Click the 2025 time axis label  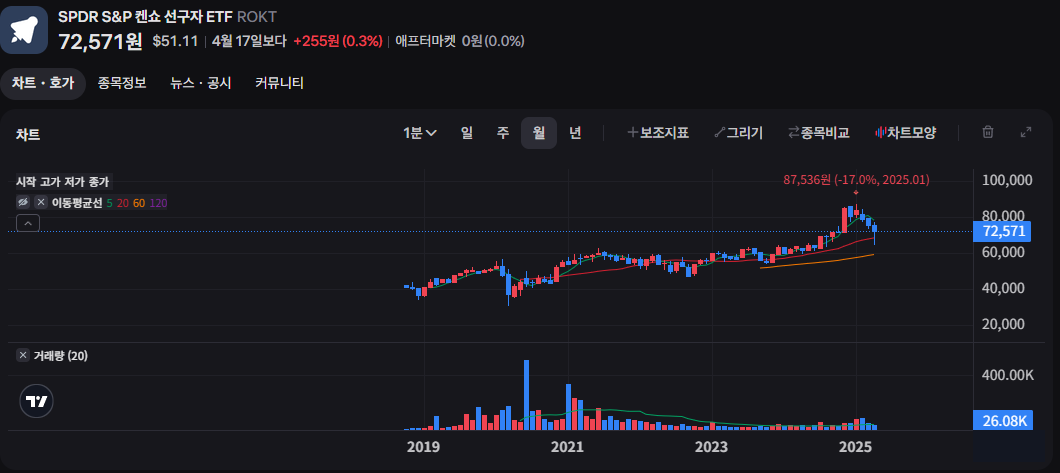(855, 447)
